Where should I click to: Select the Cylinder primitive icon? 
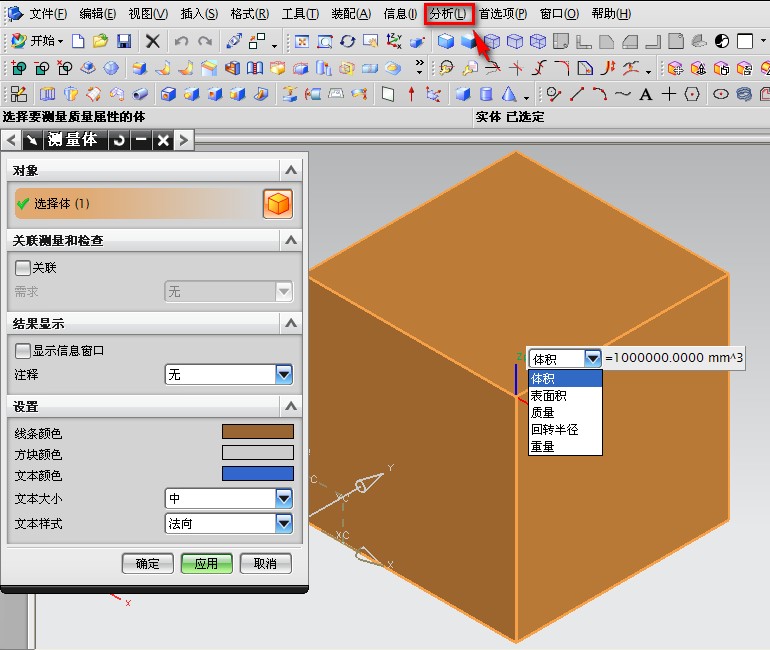pos(486,93)
